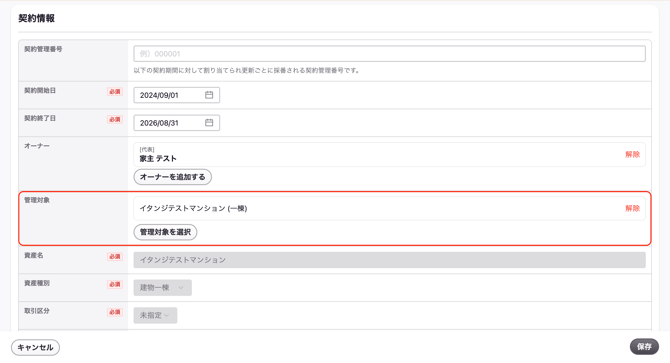
Task: Click the 契約終了日 label
Action: (x=40, y=118)
